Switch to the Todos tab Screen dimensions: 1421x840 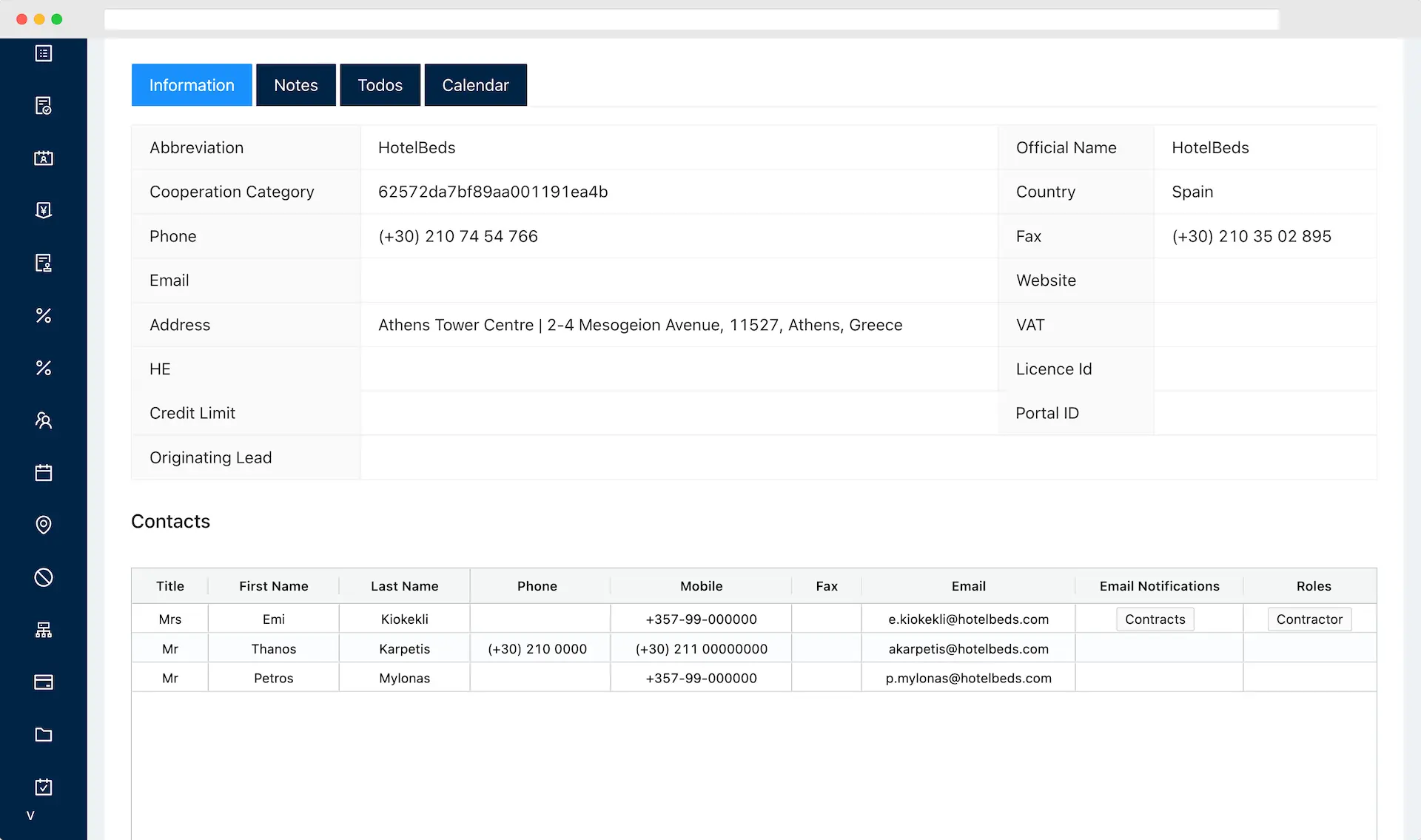coord(380,85)
